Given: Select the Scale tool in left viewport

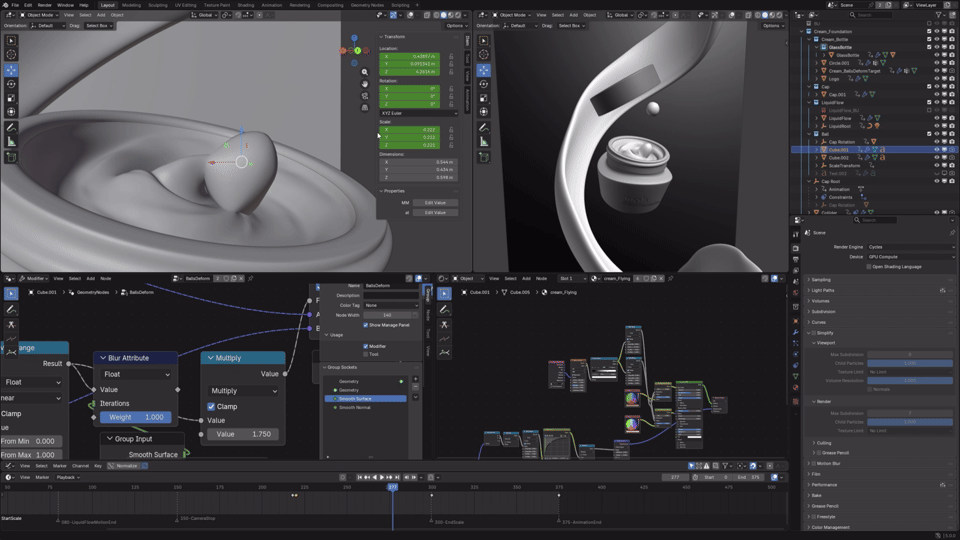Looking at the screenshot, I should 11,98.
